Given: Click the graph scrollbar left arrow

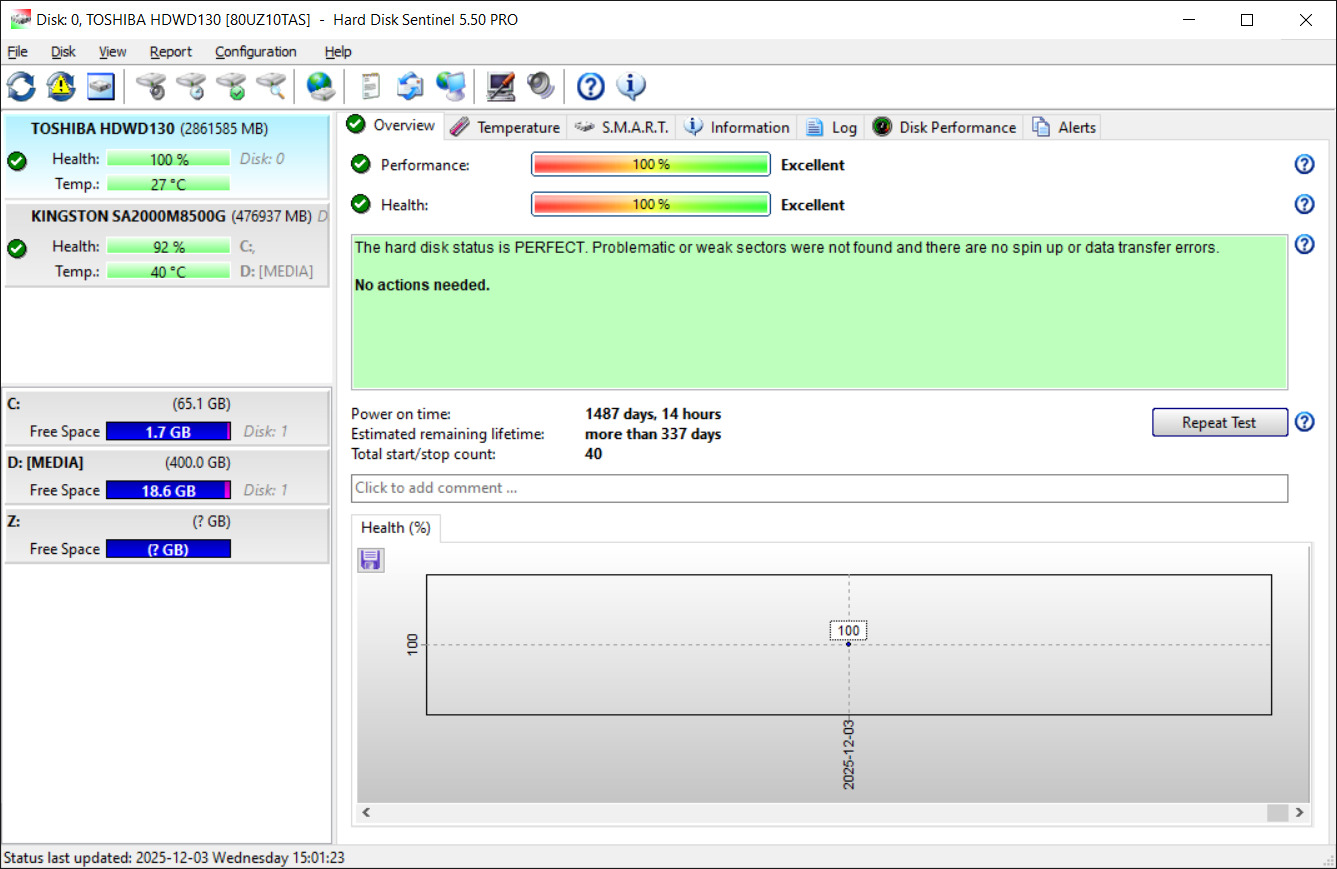Looking at the screenshot, I should point(367,813).
